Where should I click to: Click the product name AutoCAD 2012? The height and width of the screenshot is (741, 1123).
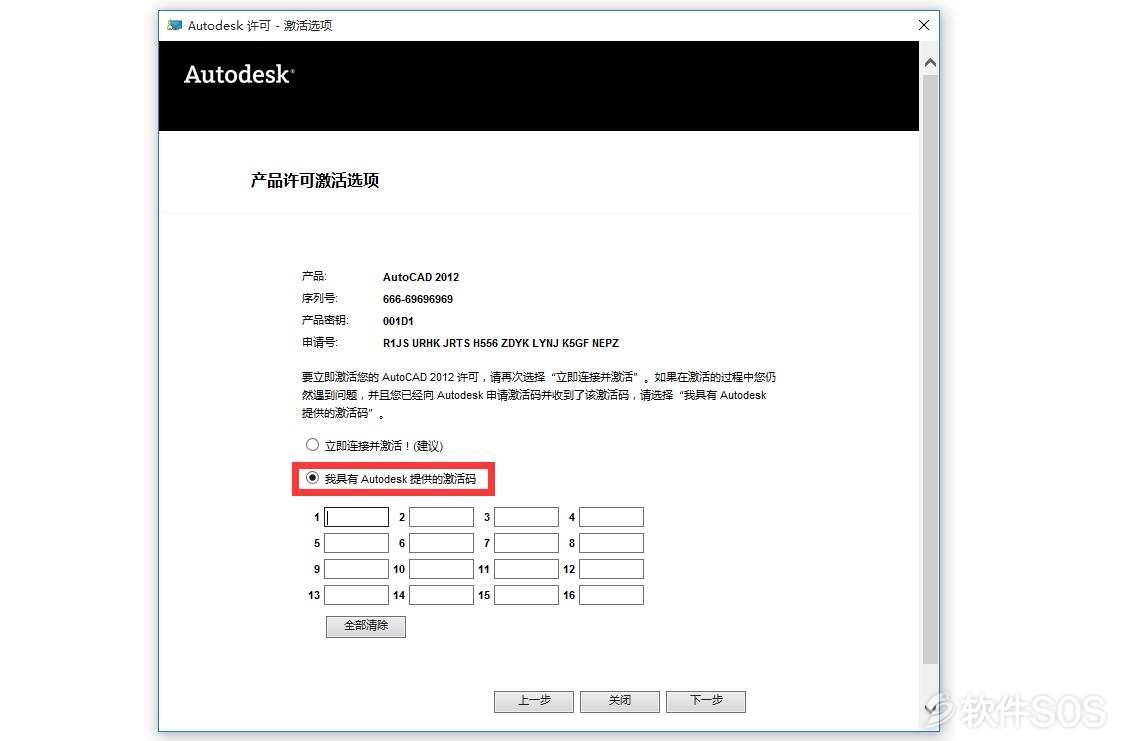pos(421,277)
